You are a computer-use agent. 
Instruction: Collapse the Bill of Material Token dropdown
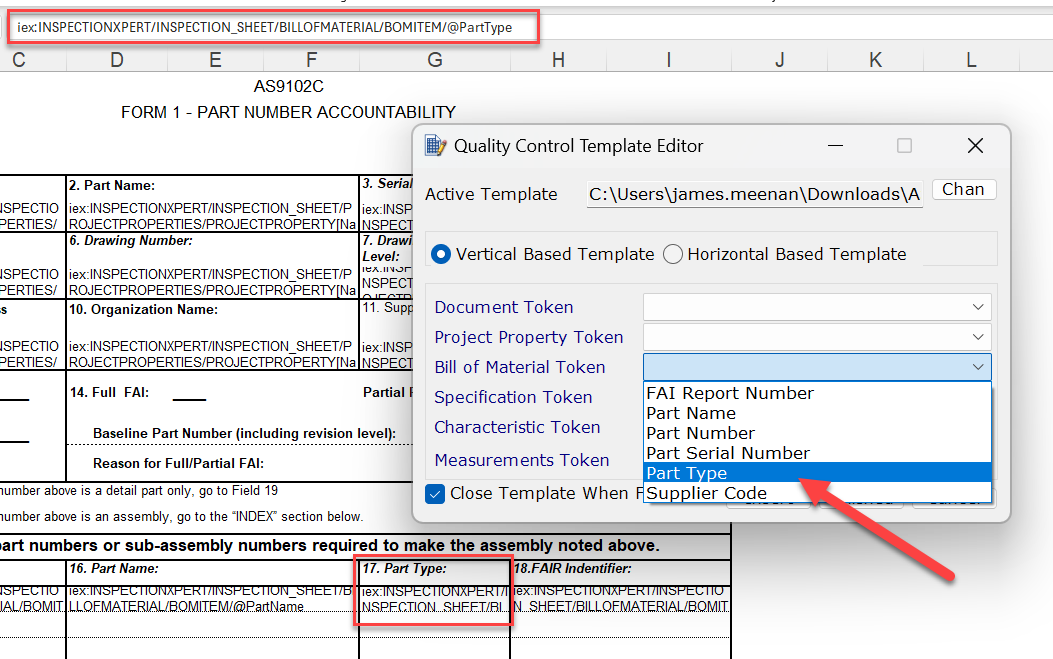pyautogui.click(x=979, y=367)
